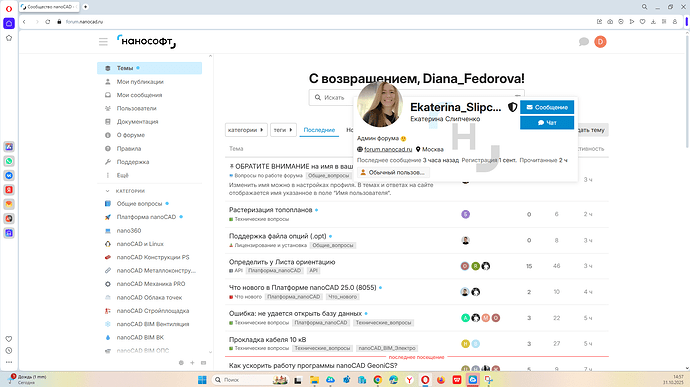Screen dimensions: 690x387
Task: Send Сообщение to Ekaterina_Slipchenko
Action: pyautogui.click(x=547, y=107)
